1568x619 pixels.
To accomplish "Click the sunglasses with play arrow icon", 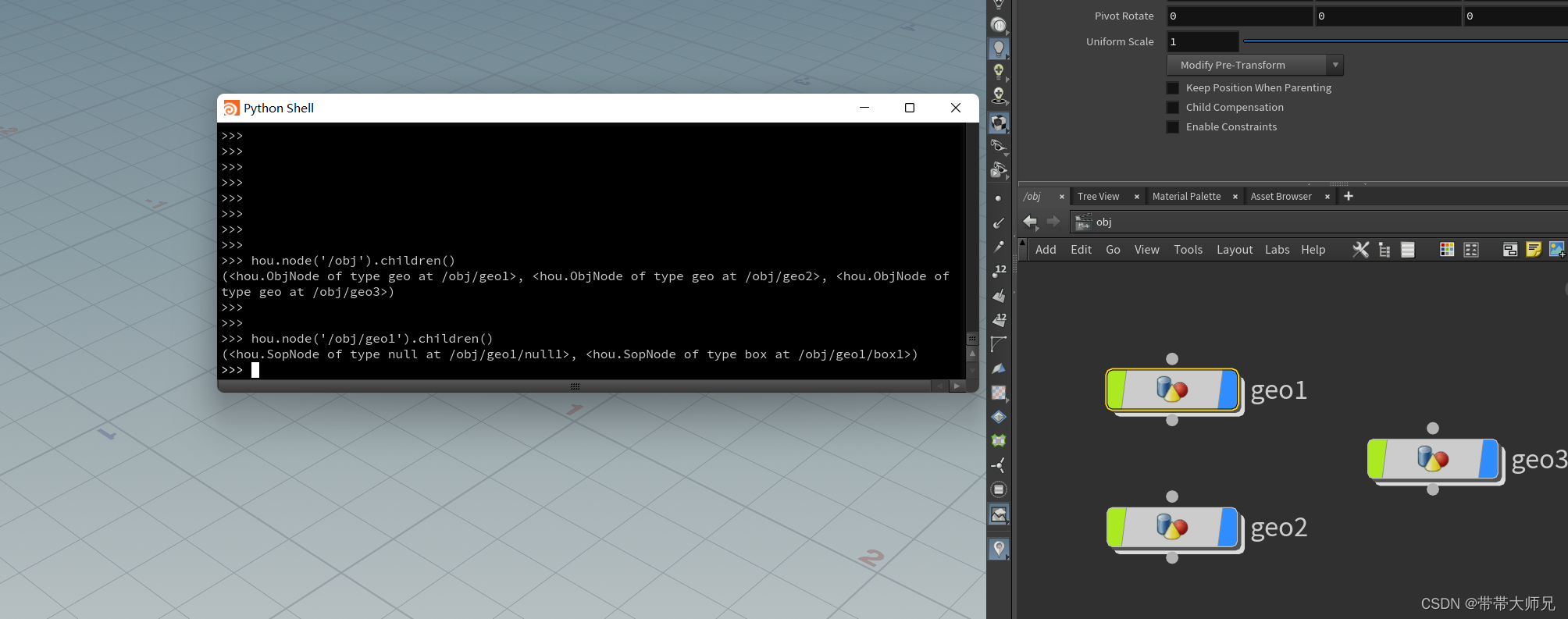I will tap(999, 170).
